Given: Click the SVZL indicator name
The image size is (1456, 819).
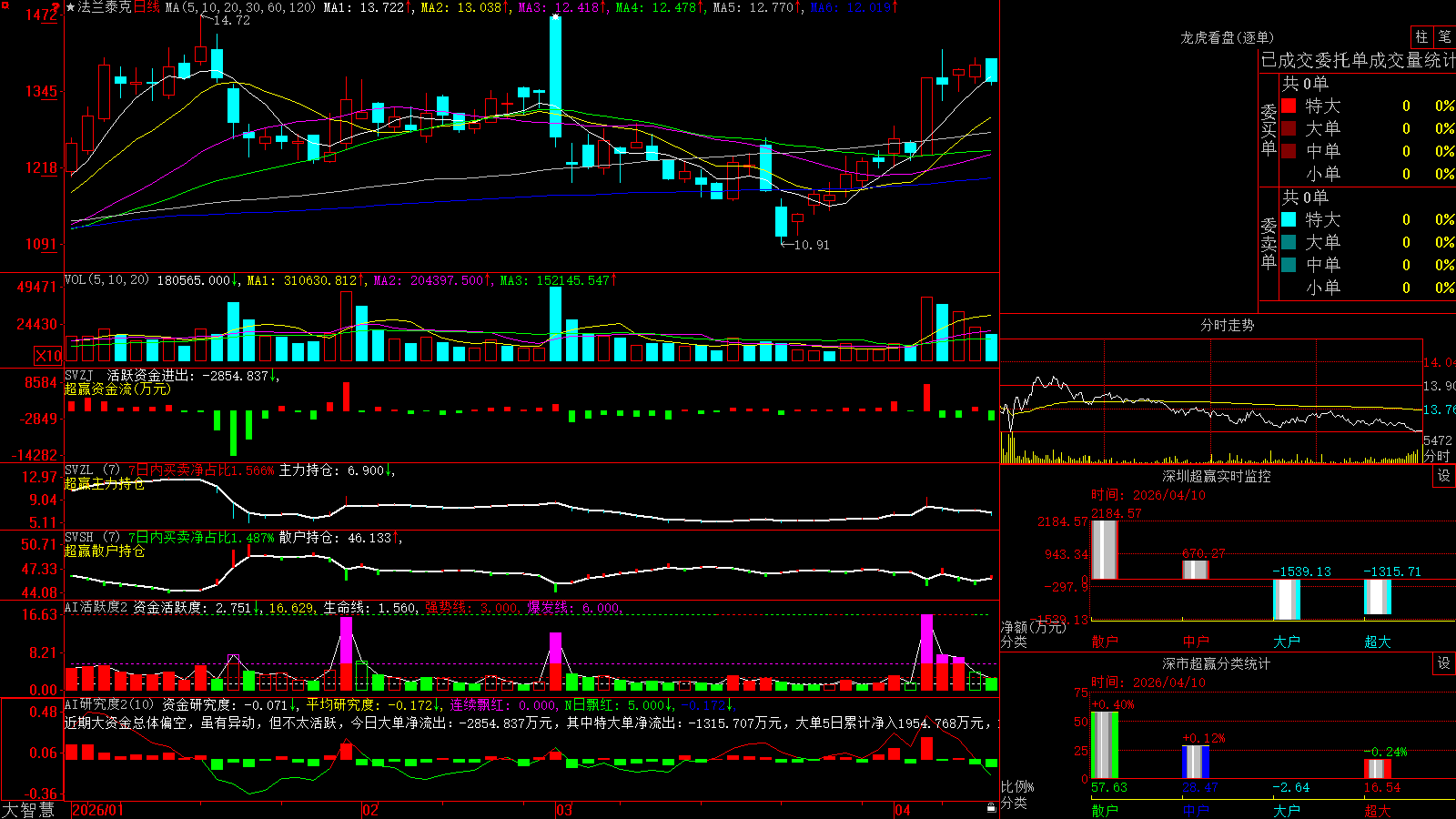Looking at the screenshot, I should click(x=79, y=470).
